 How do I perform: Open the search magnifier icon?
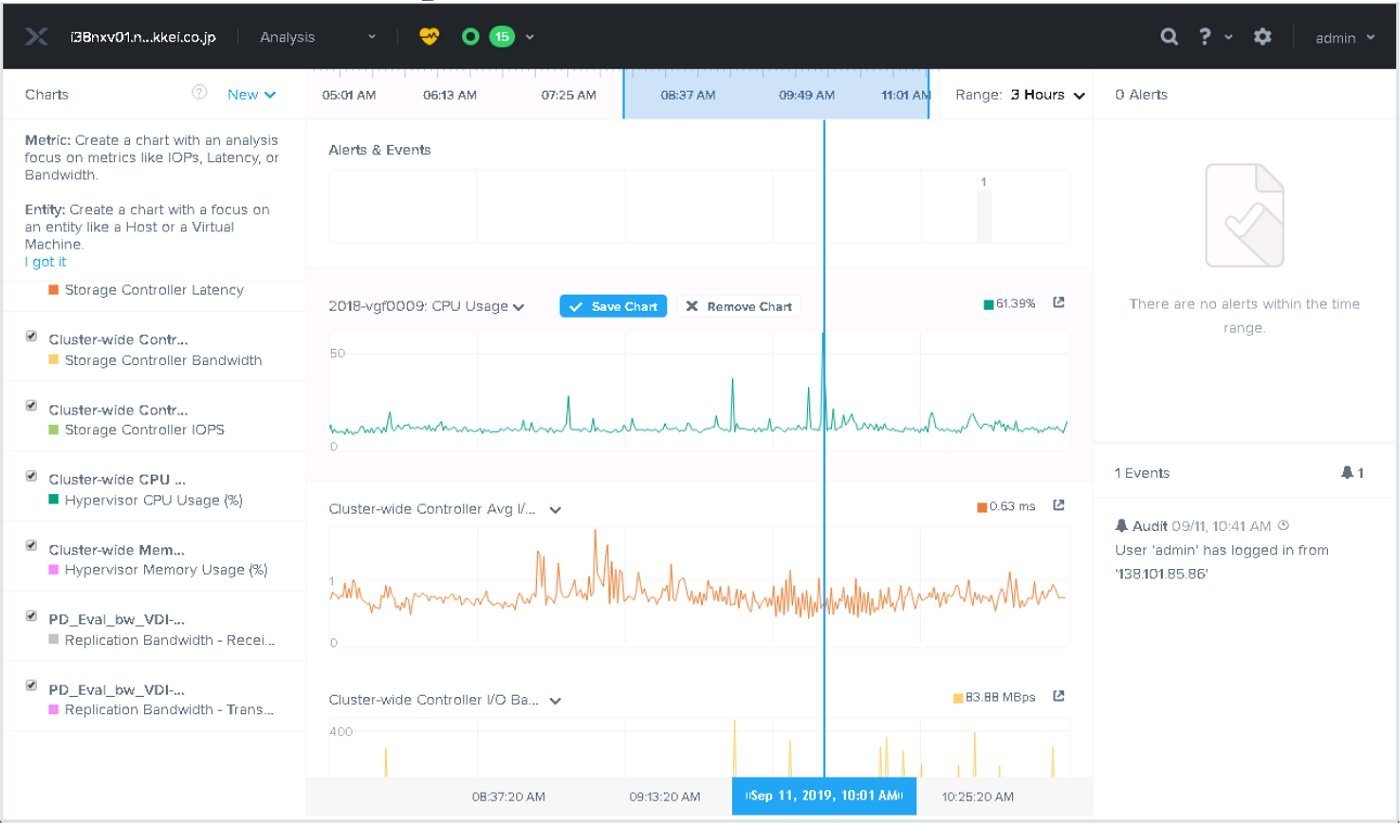pyautogui.click(x=1169, y=37)
